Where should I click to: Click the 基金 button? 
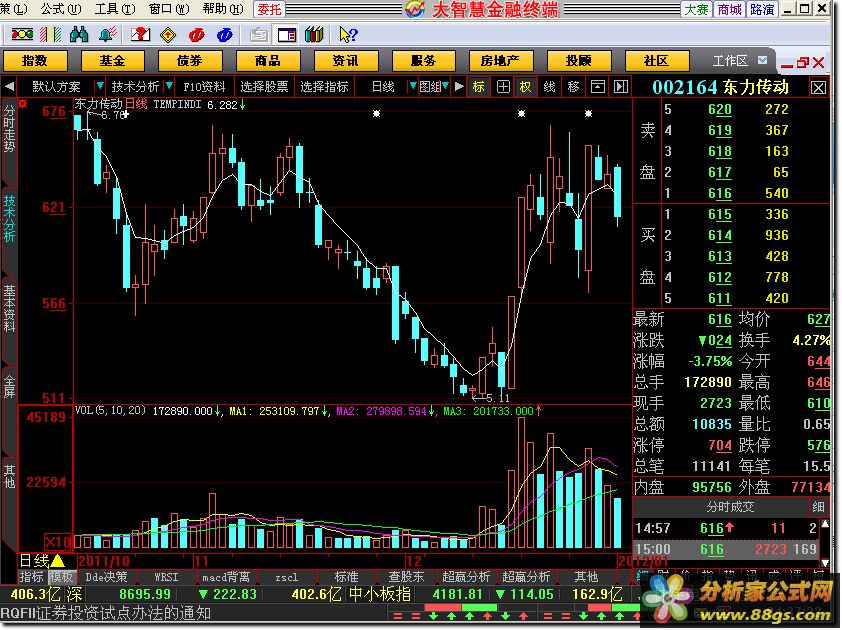click(x=112, y=61)
